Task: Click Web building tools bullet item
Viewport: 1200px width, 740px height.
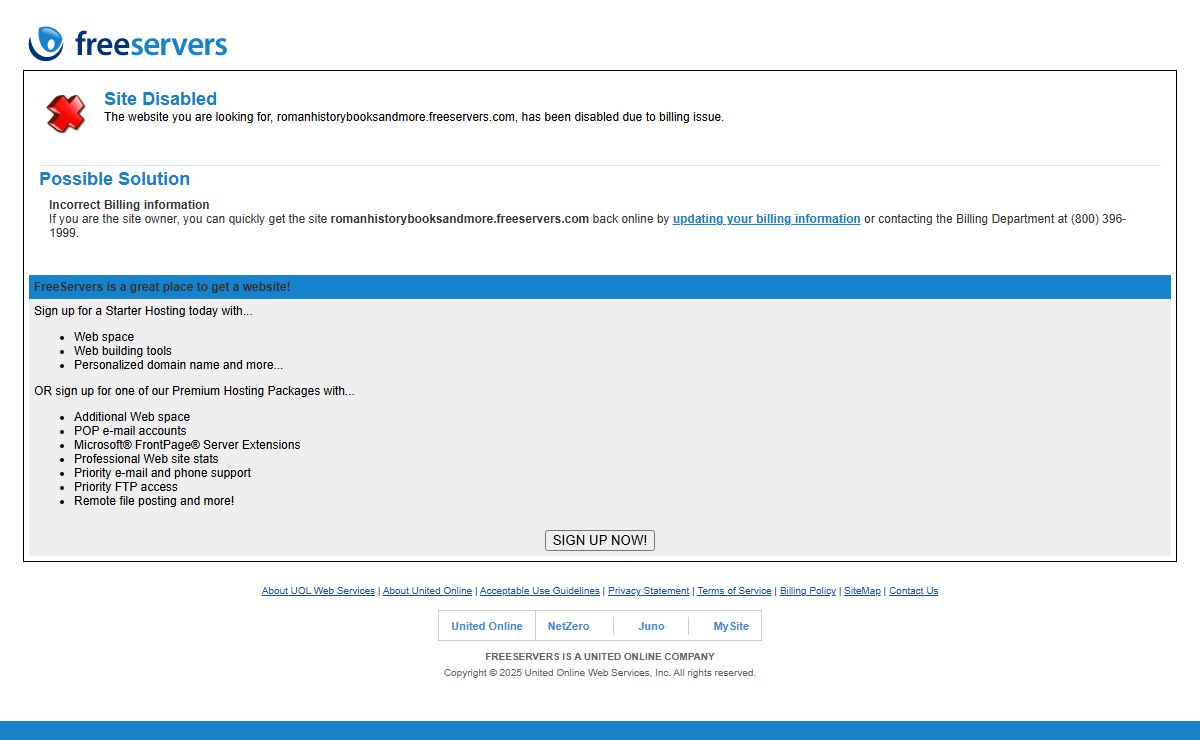Action: point(123,351)
